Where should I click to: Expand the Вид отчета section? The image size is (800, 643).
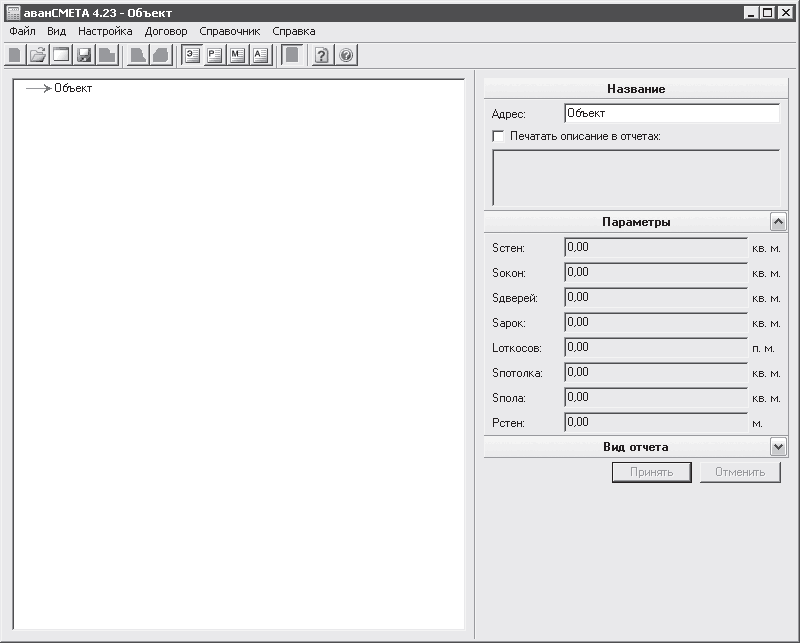778,447
